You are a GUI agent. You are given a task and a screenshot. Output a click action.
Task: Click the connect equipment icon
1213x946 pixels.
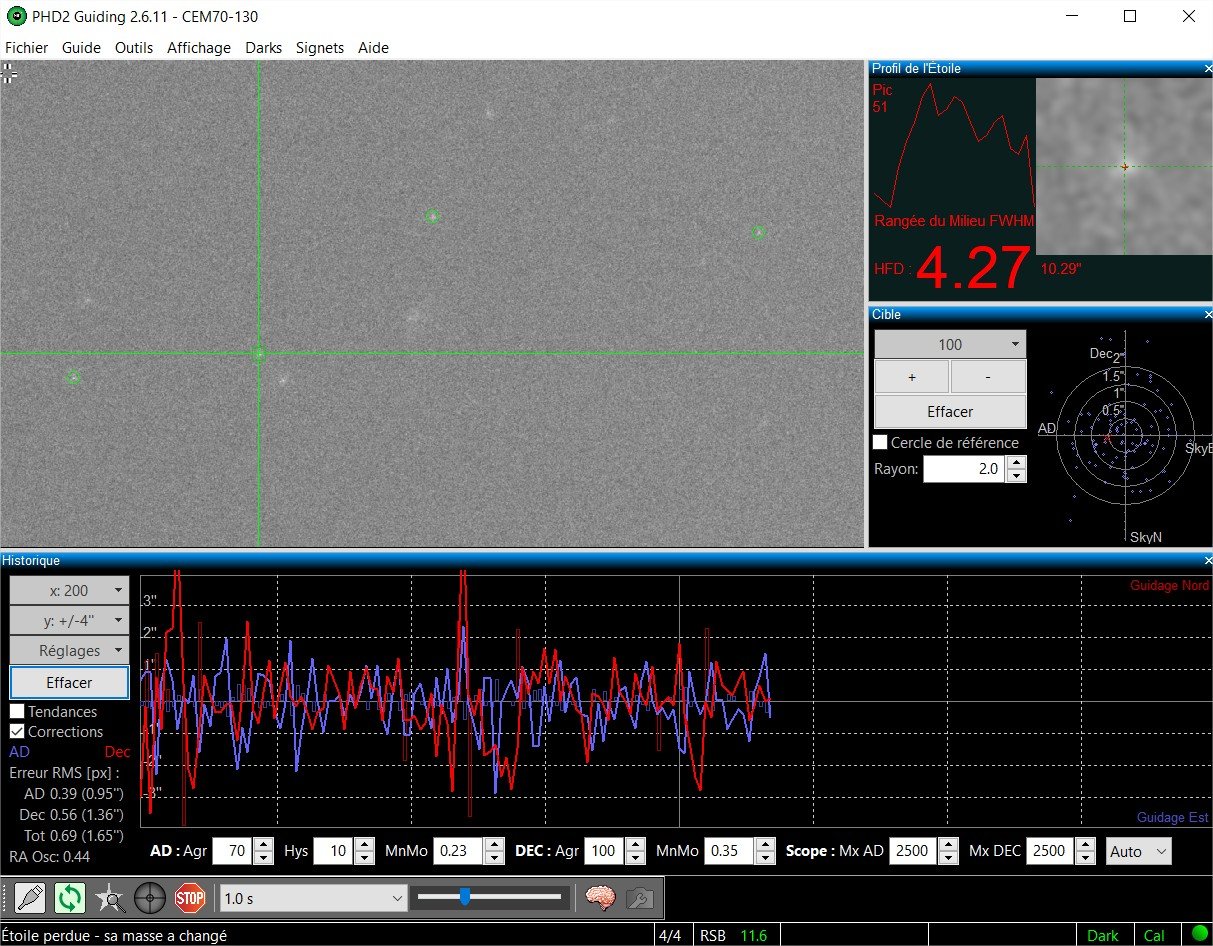coord(30,898)
